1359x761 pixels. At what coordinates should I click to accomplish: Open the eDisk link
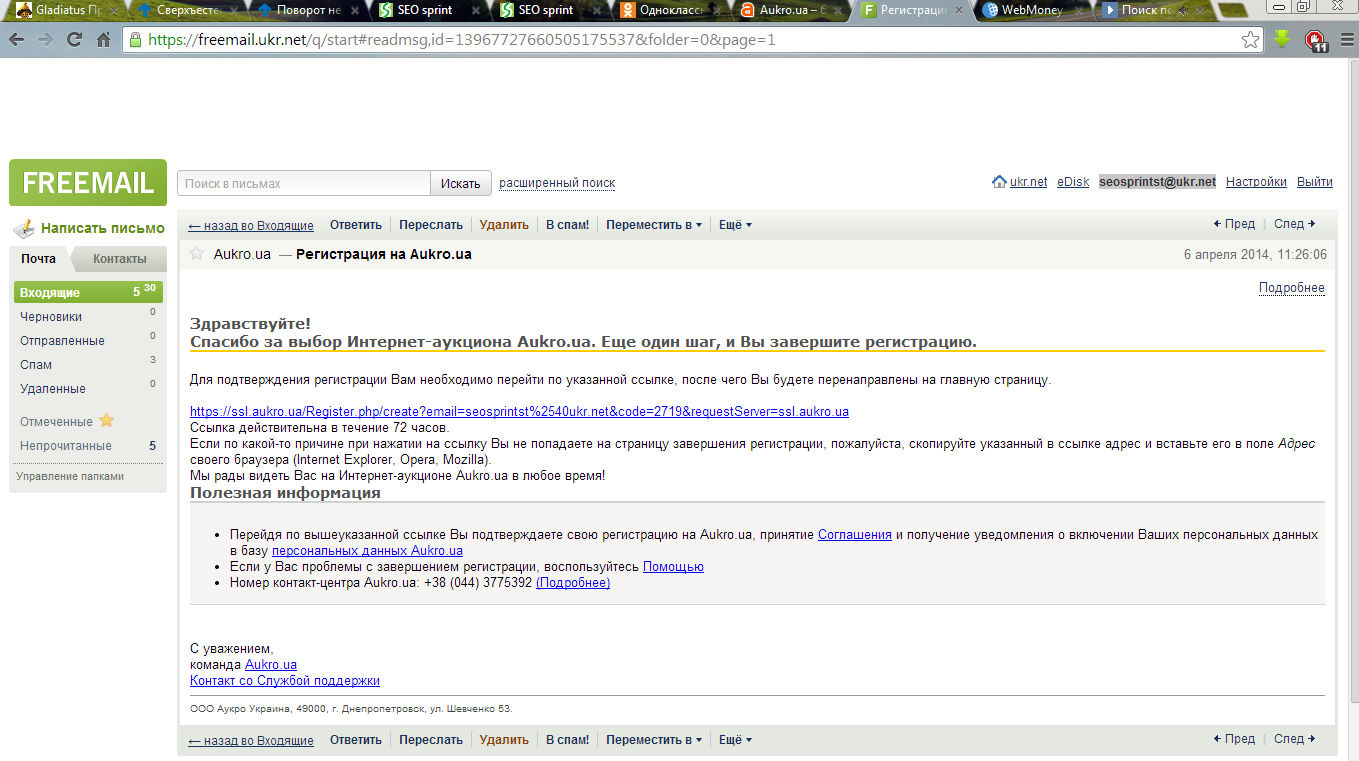[1073, 182]
